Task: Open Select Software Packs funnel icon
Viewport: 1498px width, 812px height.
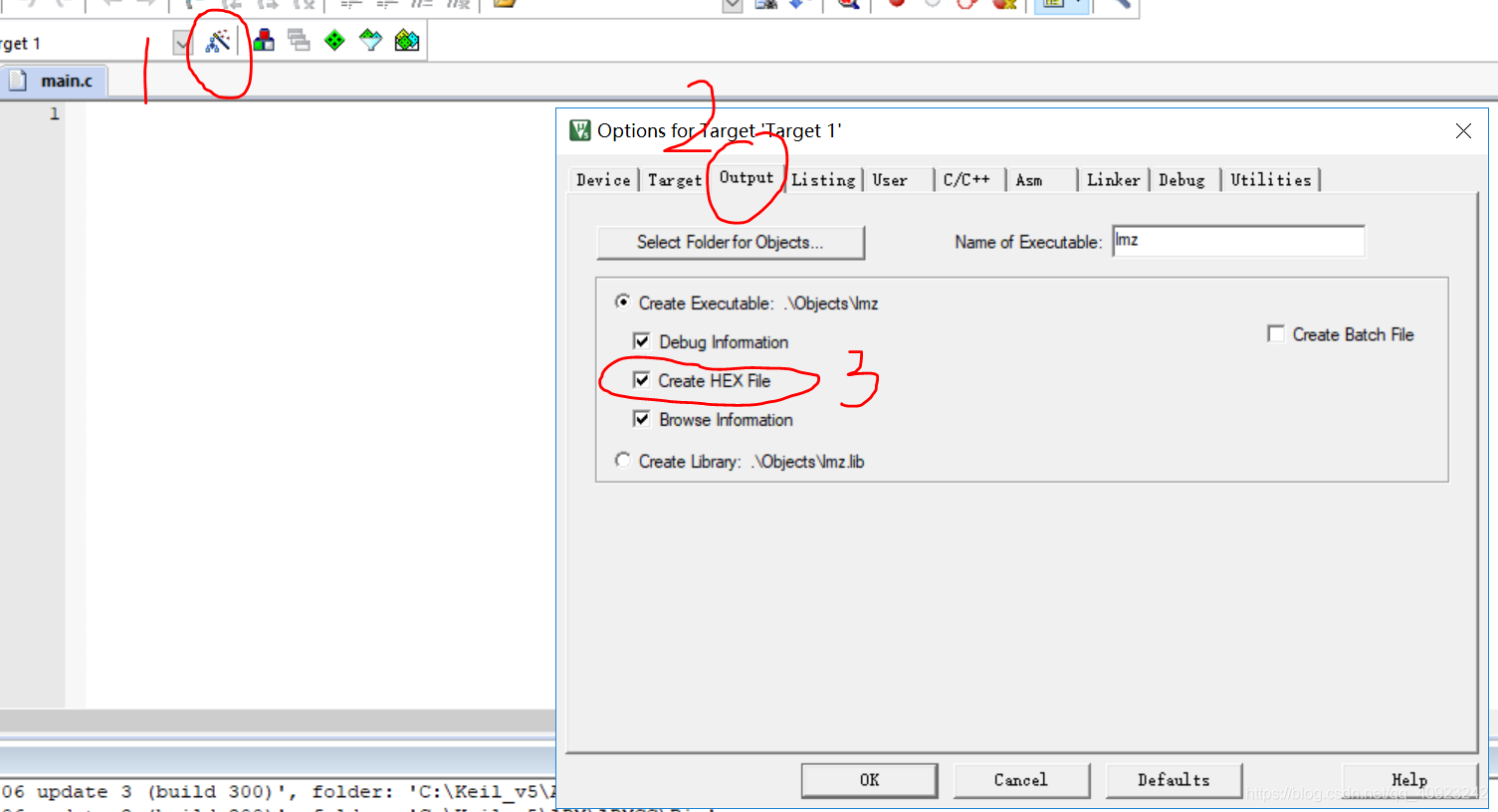Action: 370,41
